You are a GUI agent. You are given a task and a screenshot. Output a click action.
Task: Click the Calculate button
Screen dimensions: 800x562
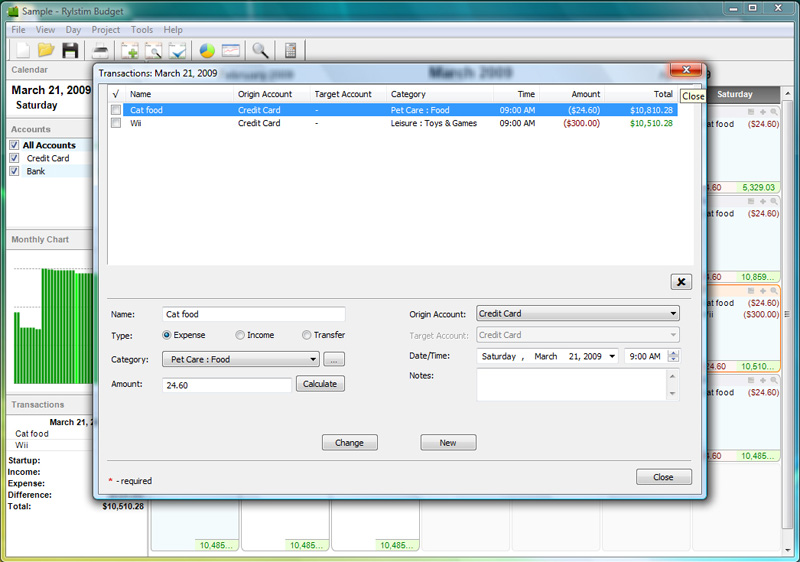[320, 384]
